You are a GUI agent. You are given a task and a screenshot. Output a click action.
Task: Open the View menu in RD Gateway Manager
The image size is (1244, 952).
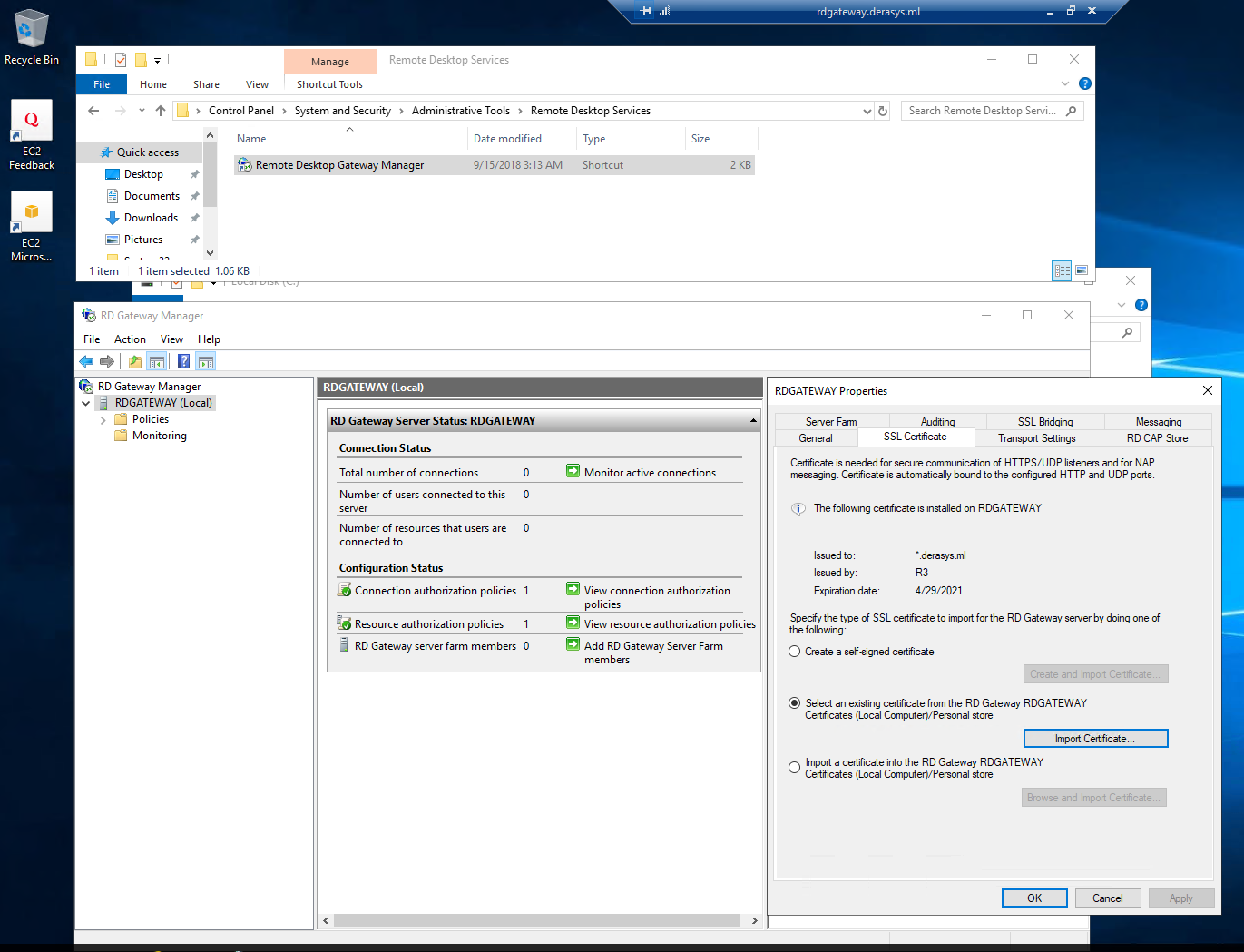pyautogui.click(x=171, y=339)
